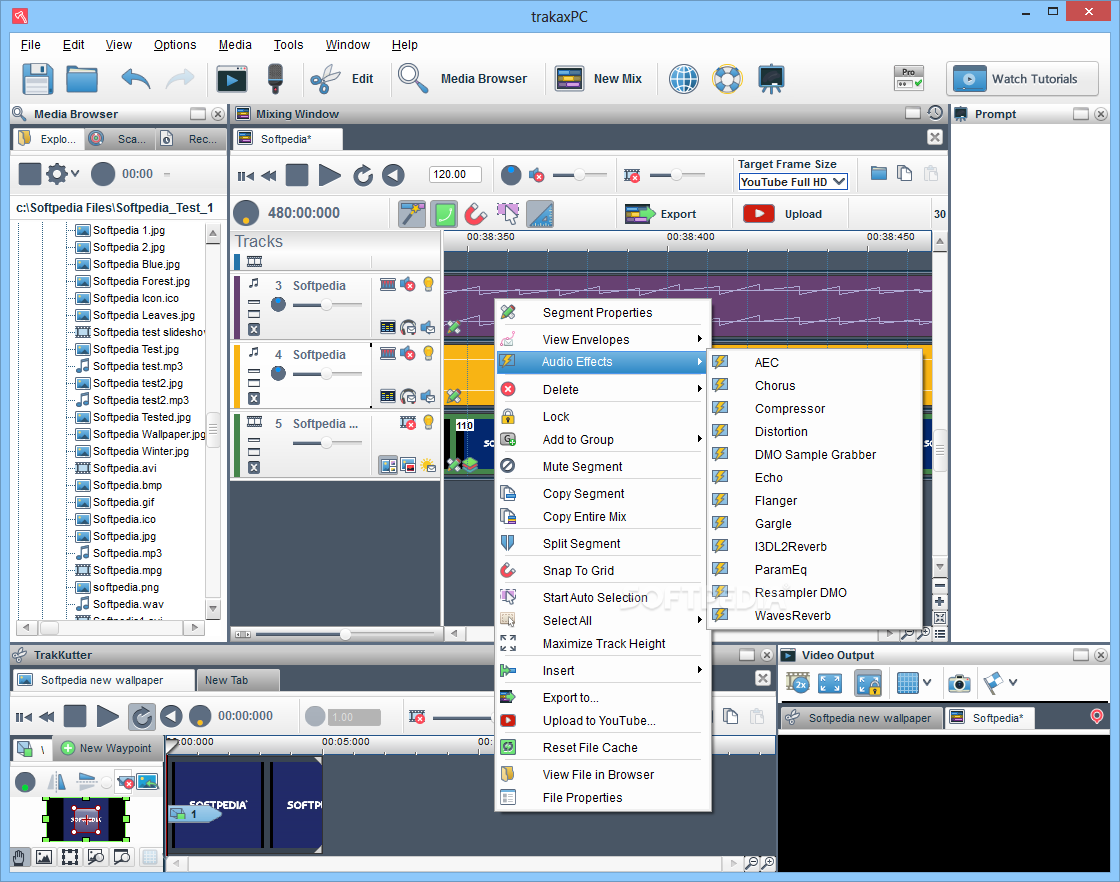Play the mix in Mixing Window
The height and width of the screenshot is (882, 1120).
pyautogui.click(x=329, y=174)
